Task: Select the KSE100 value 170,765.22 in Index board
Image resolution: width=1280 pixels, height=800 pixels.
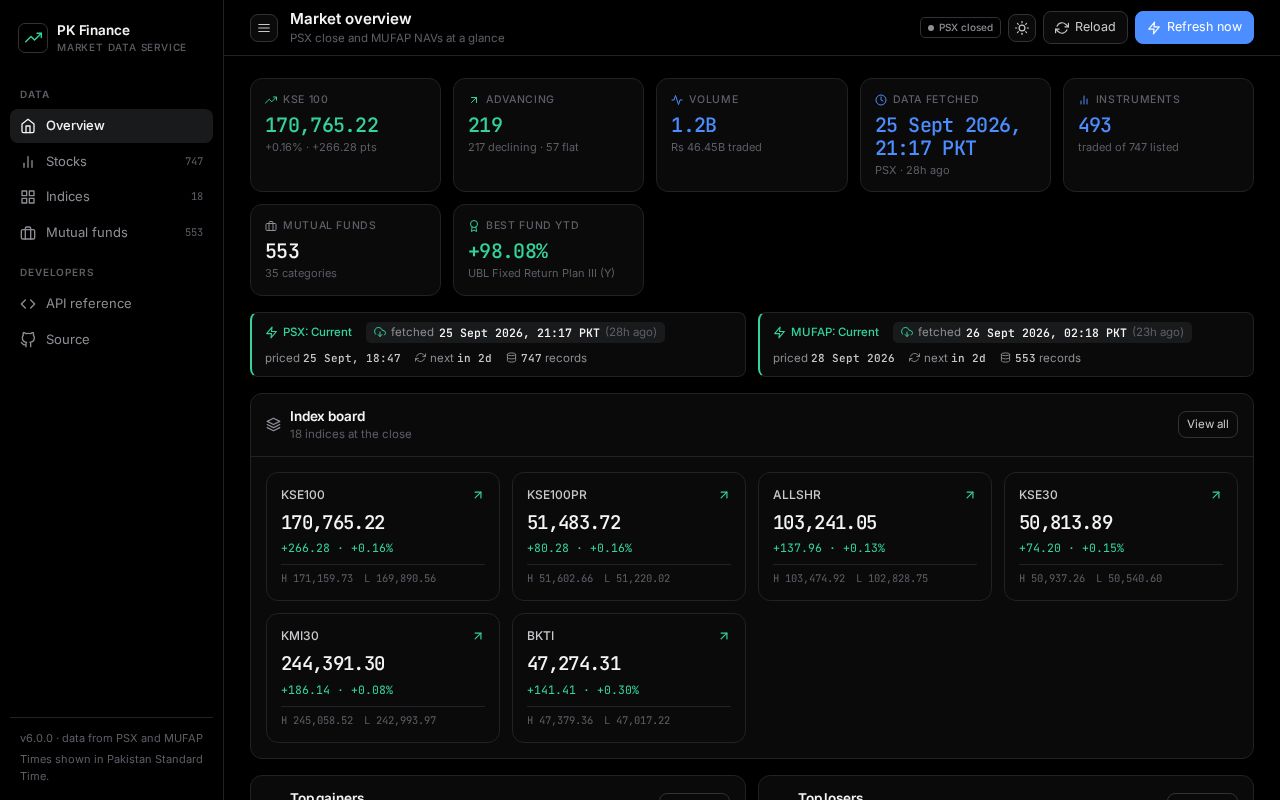Action: pos(333,523)
